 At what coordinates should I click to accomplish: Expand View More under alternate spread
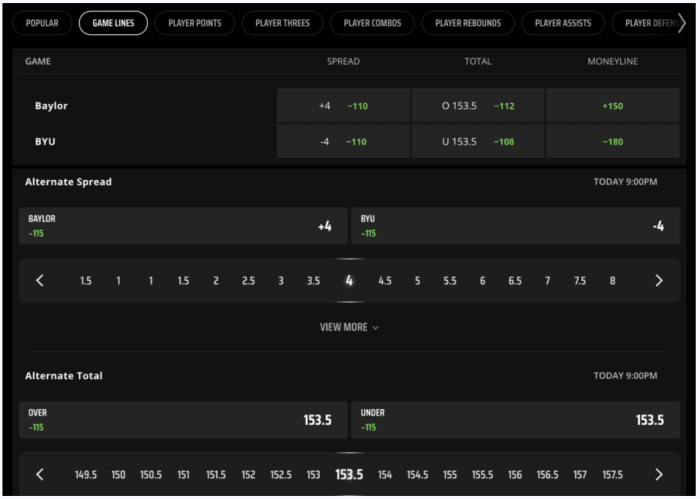click(349, 327)
